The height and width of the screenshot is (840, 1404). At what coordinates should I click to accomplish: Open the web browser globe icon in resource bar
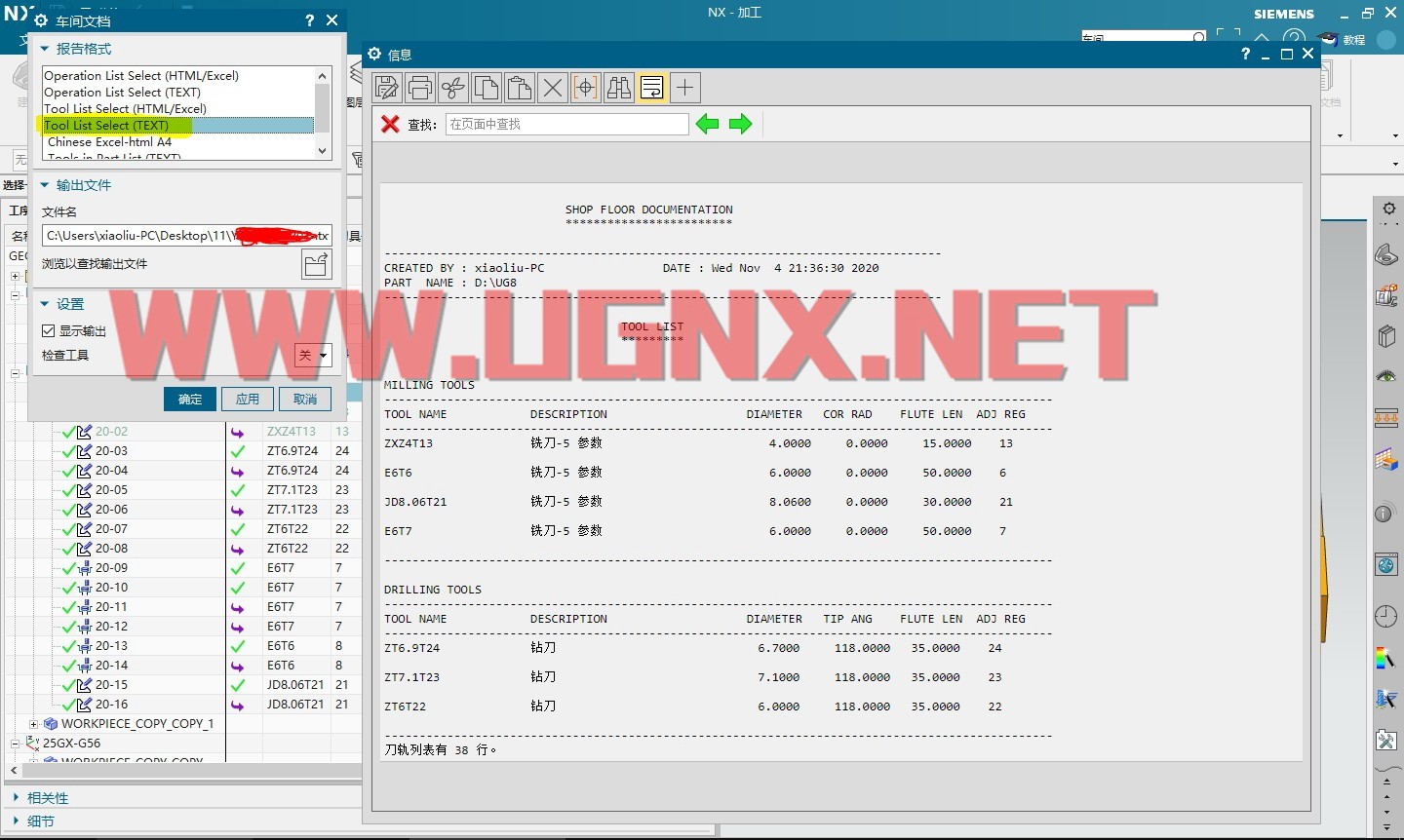click(x=1386, y=565)
